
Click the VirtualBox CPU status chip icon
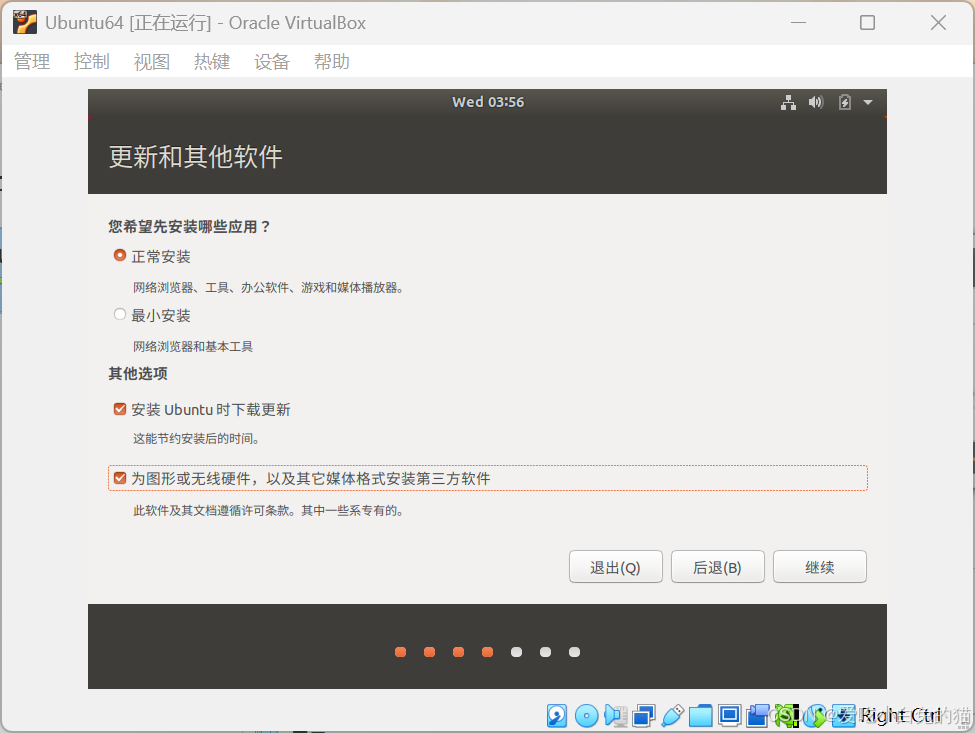[x=787, y=716]
